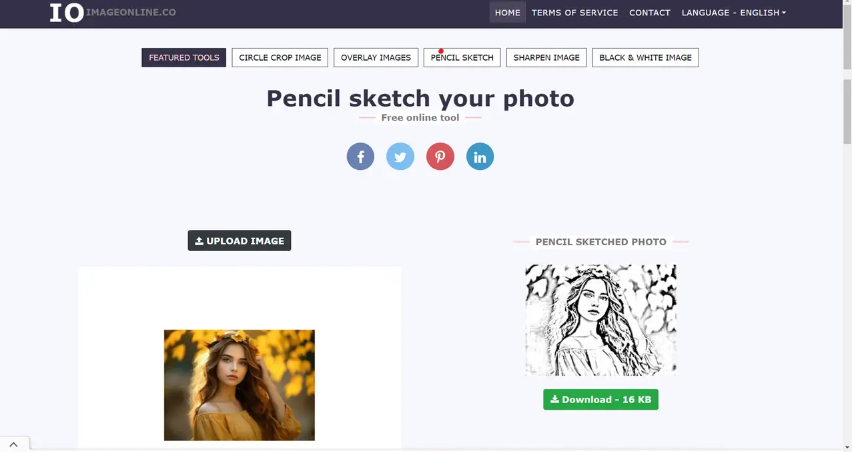The width and height of the screenshot is (852, 452).
Task: Share on Pinterest icon
Action: (440, 156)
